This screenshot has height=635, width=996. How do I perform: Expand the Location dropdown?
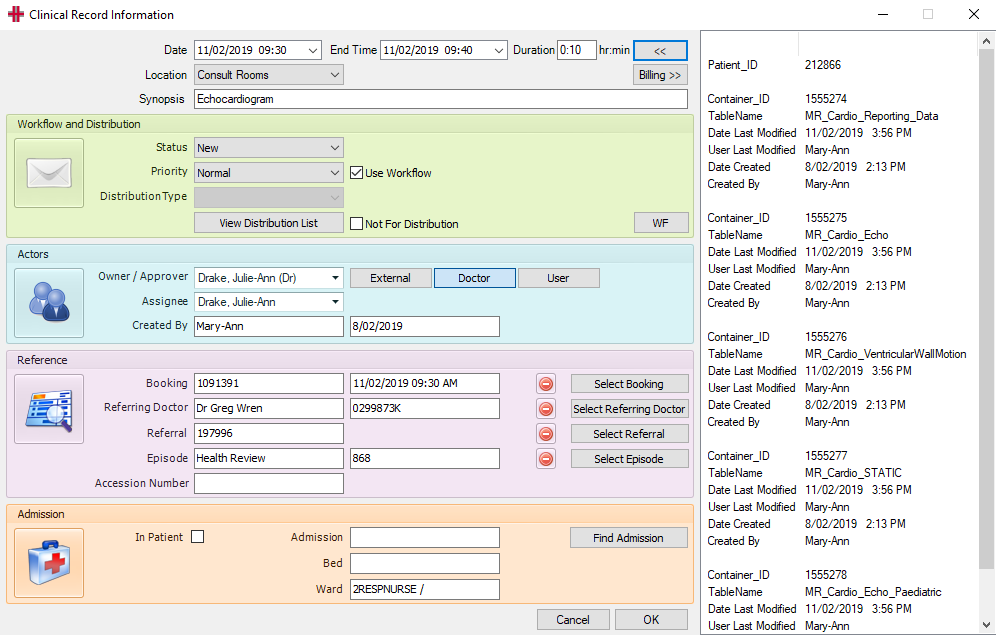point(335,75)
